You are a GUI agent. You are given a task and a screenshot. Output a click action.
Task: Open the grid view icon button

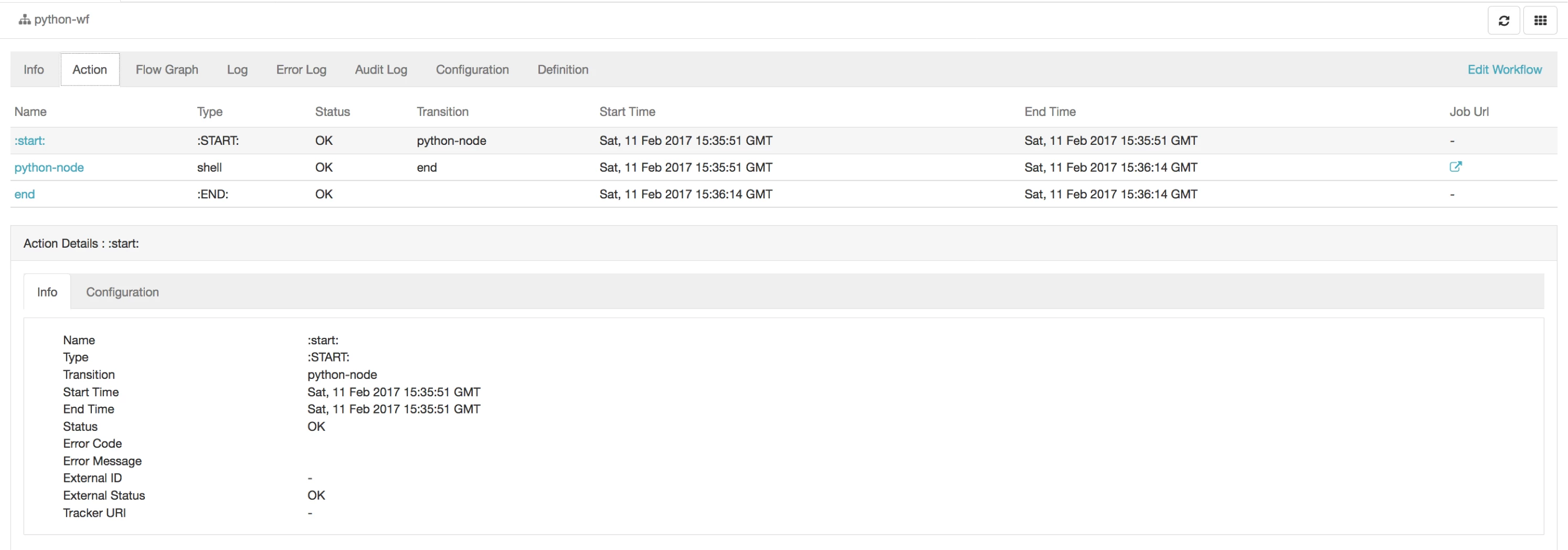[1540, 20]
